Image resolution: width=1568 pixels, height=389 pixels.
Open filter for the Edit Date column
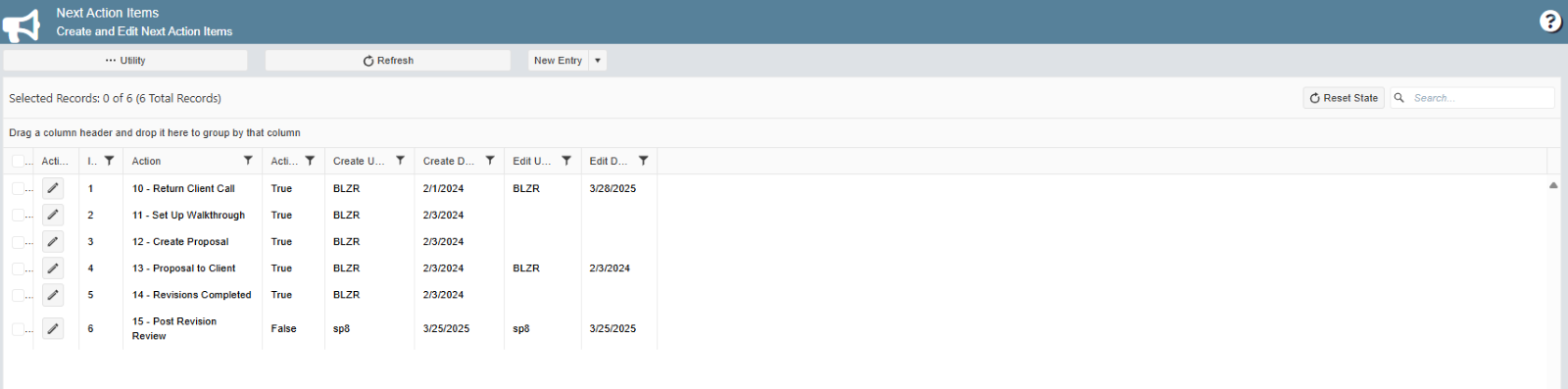pyautogui.click(x=643, y=161)
